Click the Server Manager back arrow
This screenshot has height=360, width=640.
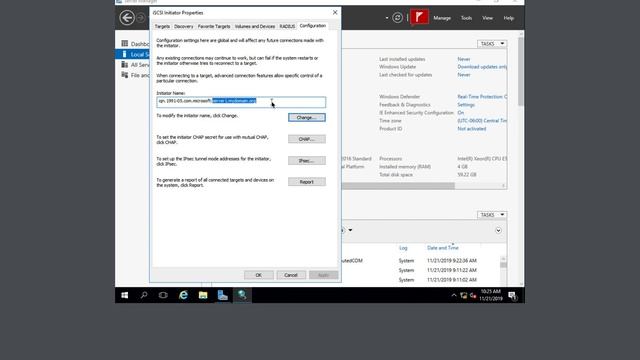[127, 18]
